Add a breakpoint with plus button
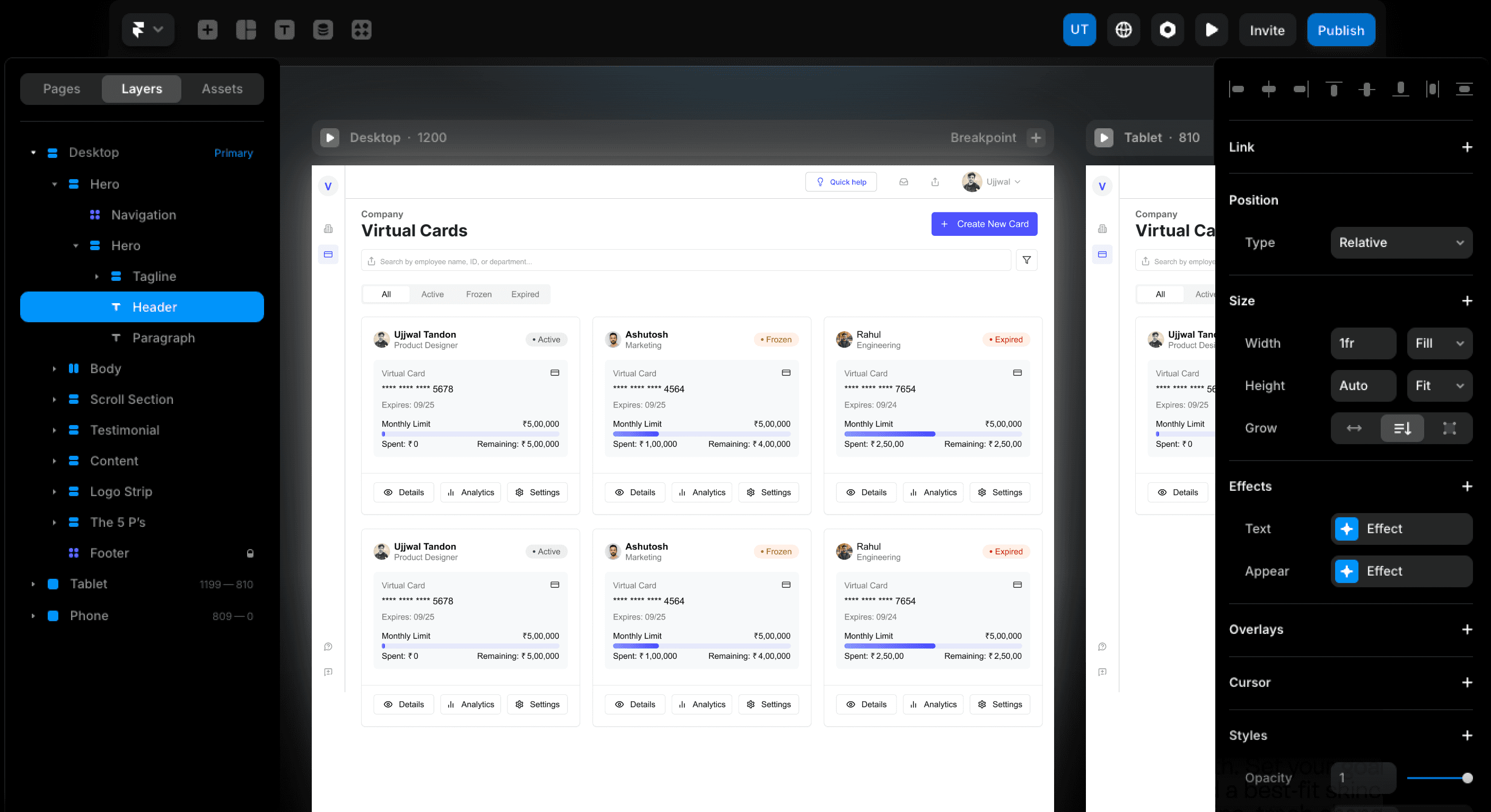 [1036, 138]
